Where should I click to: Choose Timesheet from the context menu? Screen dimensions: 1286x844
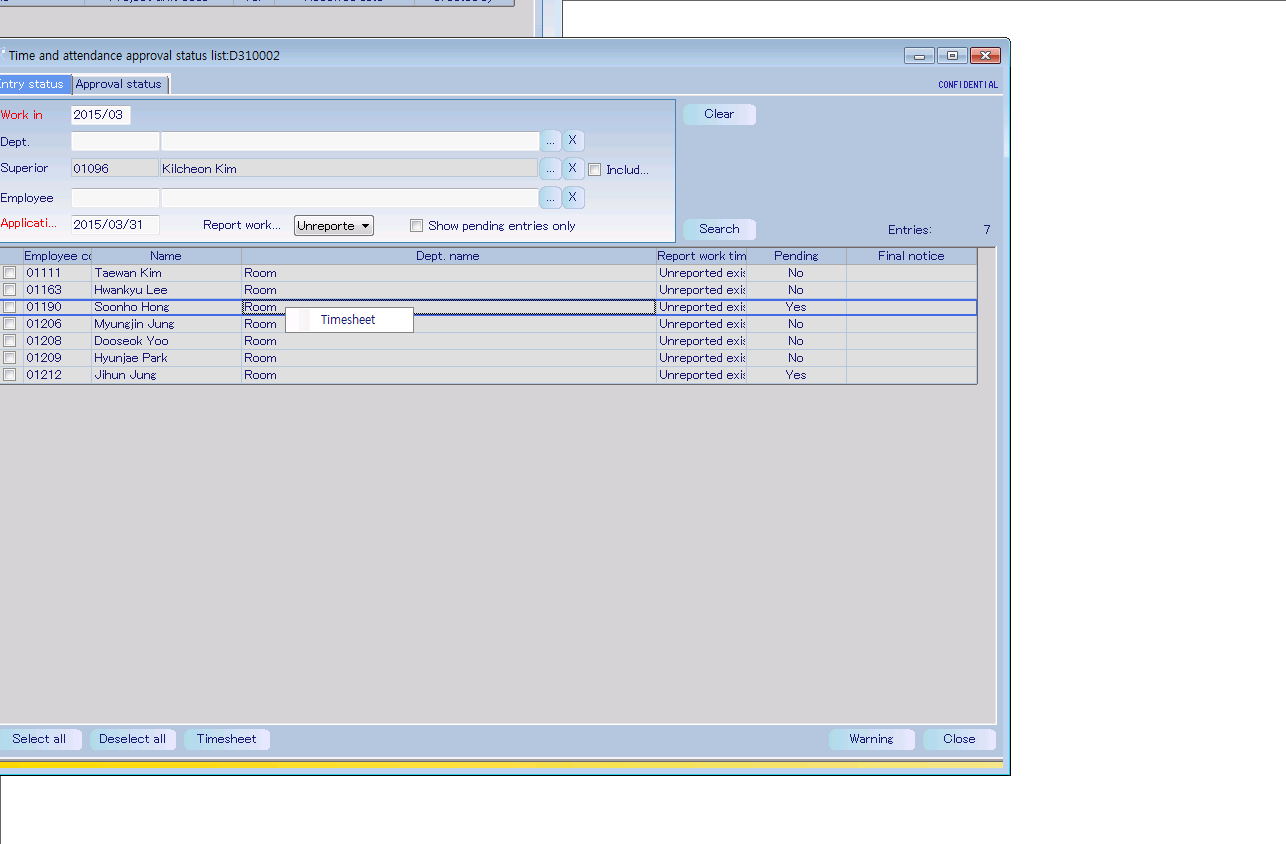(348, 320)
